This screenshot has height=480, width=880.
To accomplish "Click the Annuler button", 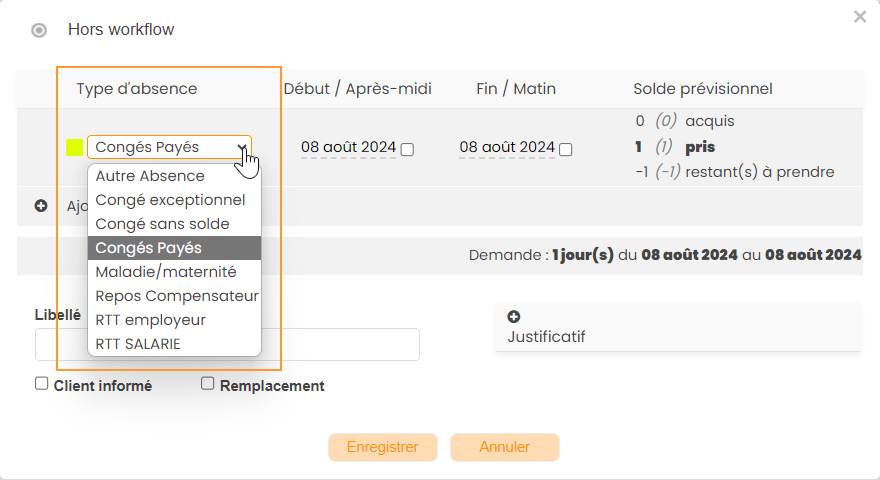I will pos(504,447).
